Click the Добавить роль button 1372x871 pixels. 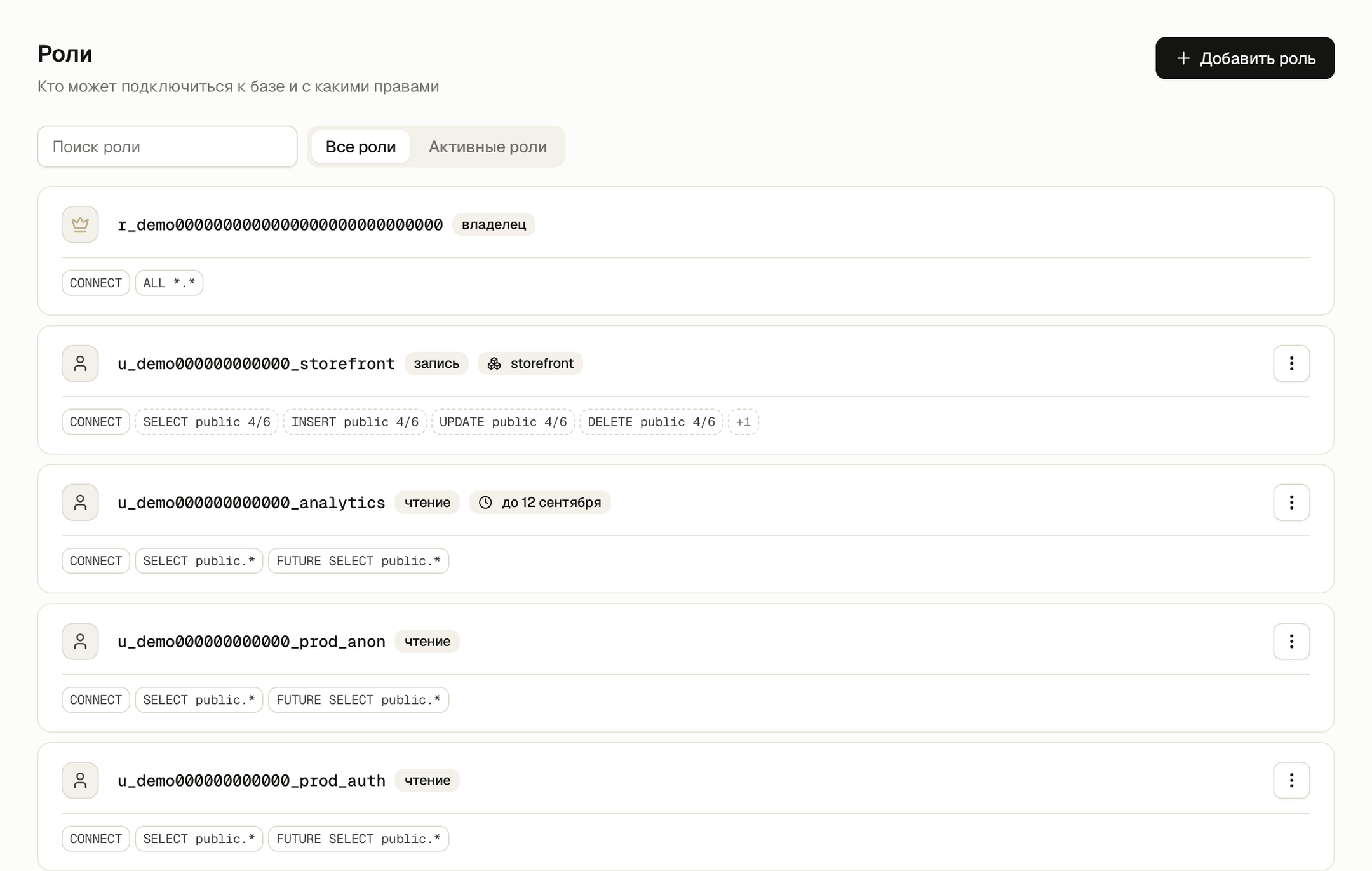[1244, 58]
